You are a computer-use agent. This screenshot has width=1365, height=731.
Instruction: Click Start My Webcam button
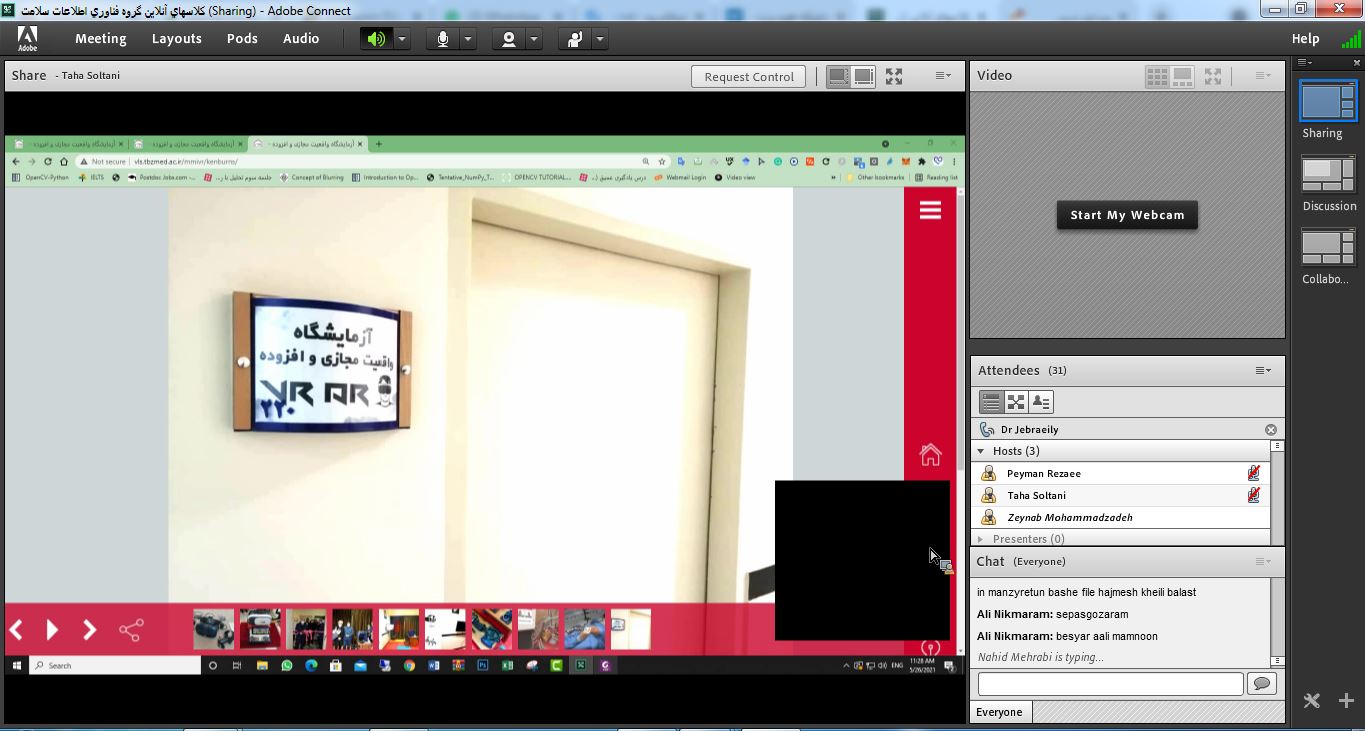click(1127, 215)
